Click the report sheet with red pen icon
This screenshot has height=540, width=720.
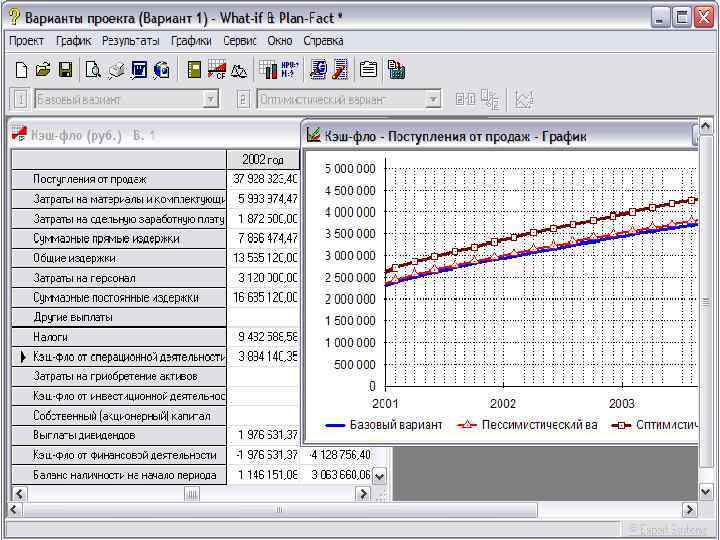coord(340,70)
